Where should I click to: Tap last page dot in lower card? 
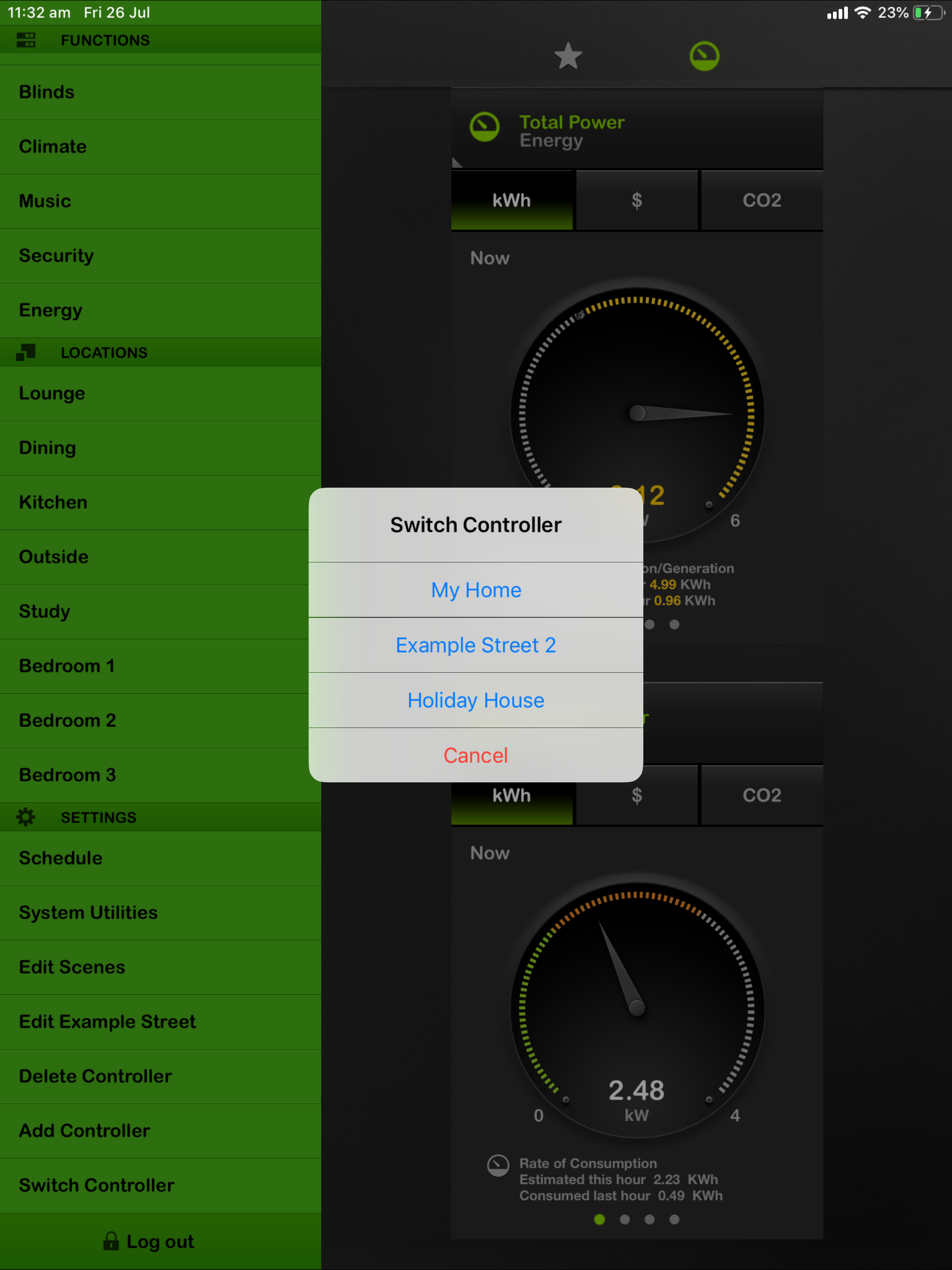[x=674, y=1219]
